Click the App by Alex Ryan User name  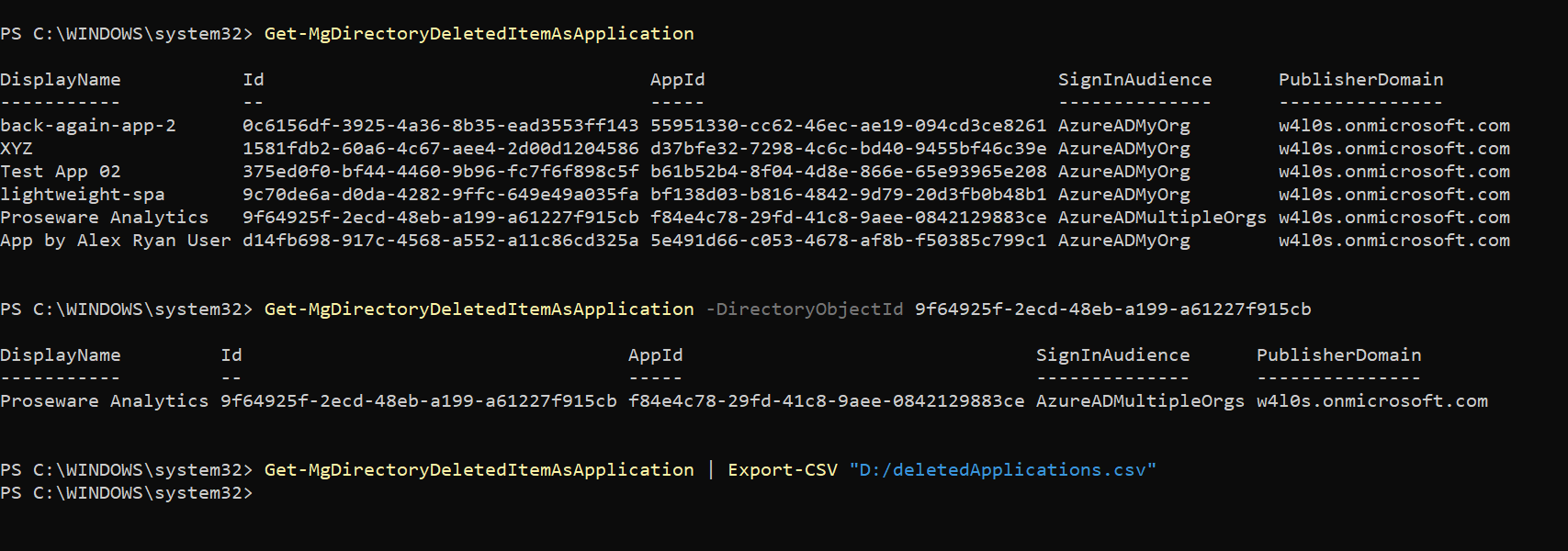(x=116, y=241)
